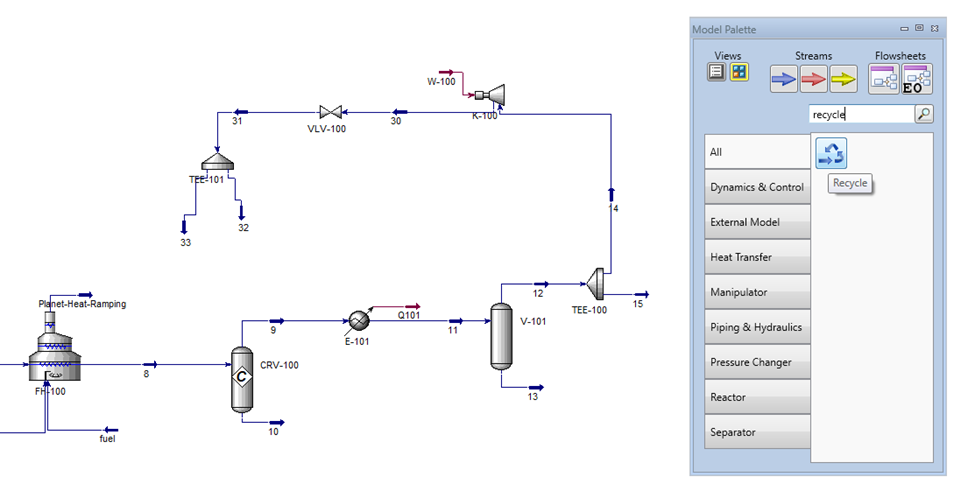Screen dimensions: 975x484
Task: Click the W-100 energy stream arrow
Action: click(x=446, y=73)
